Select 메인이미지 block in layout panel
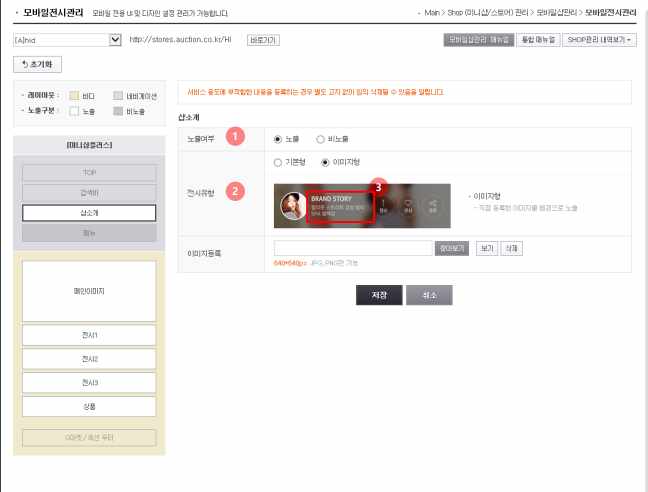This screenshot has width=648, height=492. 89,291
